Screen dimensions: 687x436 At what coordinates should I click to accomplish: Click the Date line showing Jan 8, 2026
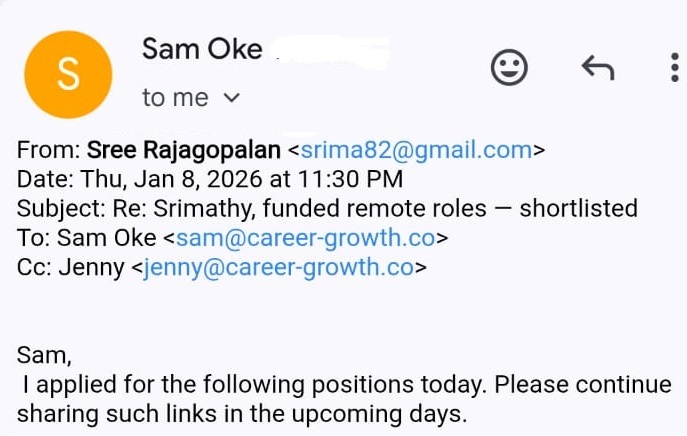pos(210,181)
